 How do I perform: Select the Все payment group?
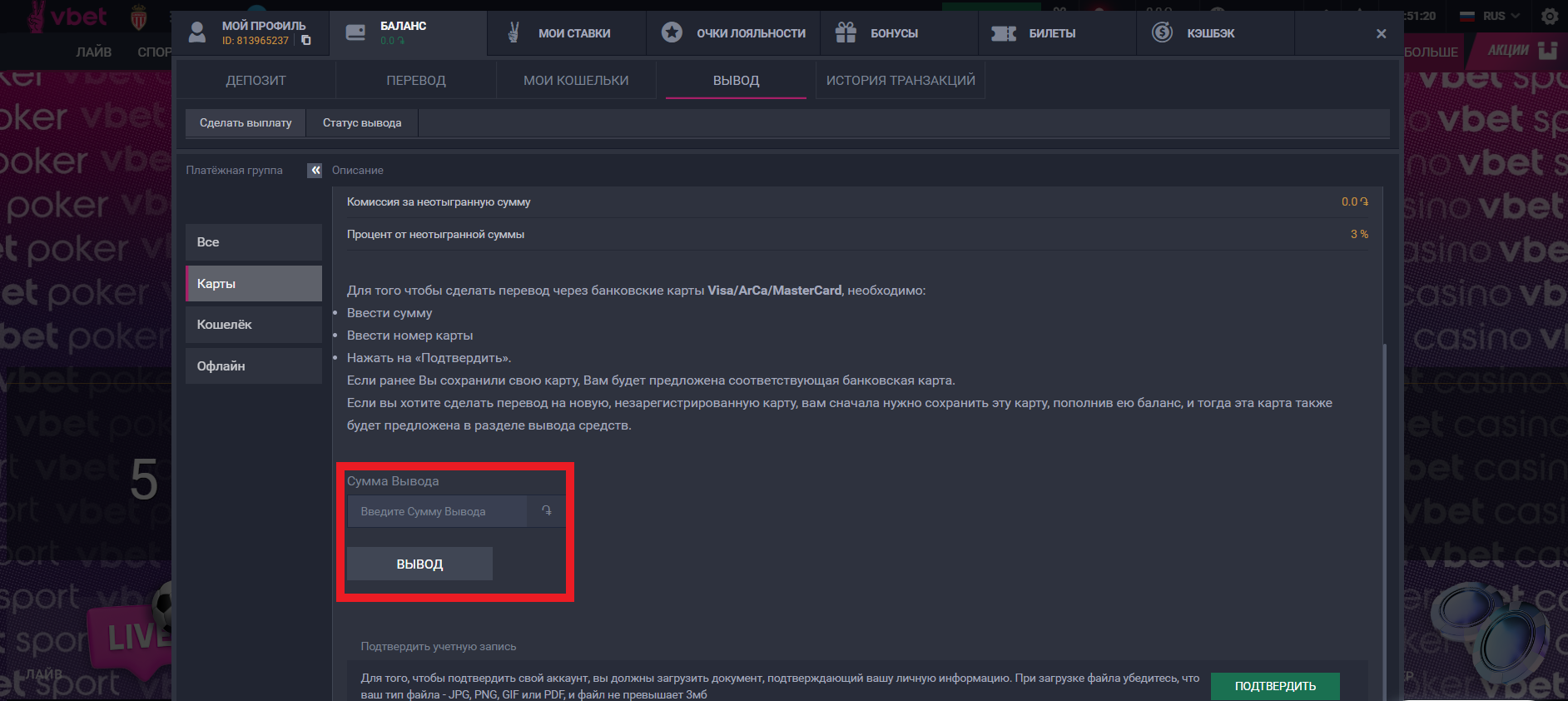254,242
